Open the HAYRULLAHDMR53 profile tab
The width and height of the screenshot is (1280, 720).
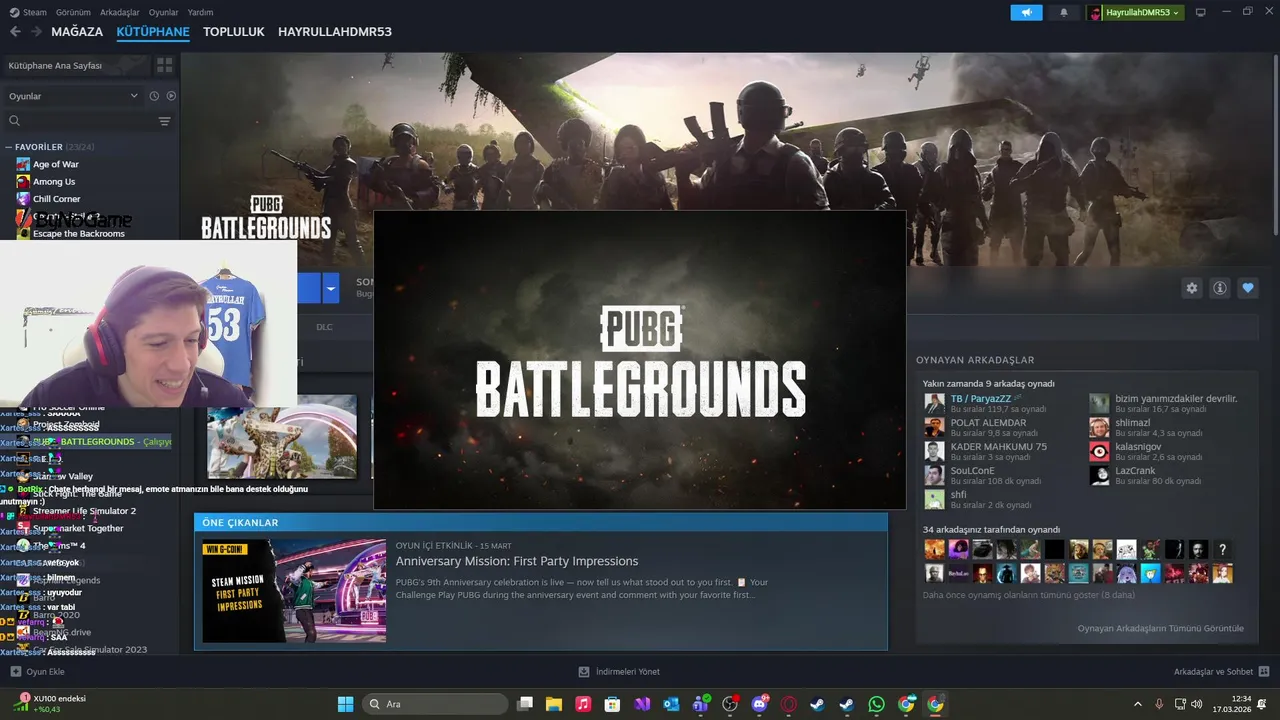pyautogui.click(x=335, y=32)
